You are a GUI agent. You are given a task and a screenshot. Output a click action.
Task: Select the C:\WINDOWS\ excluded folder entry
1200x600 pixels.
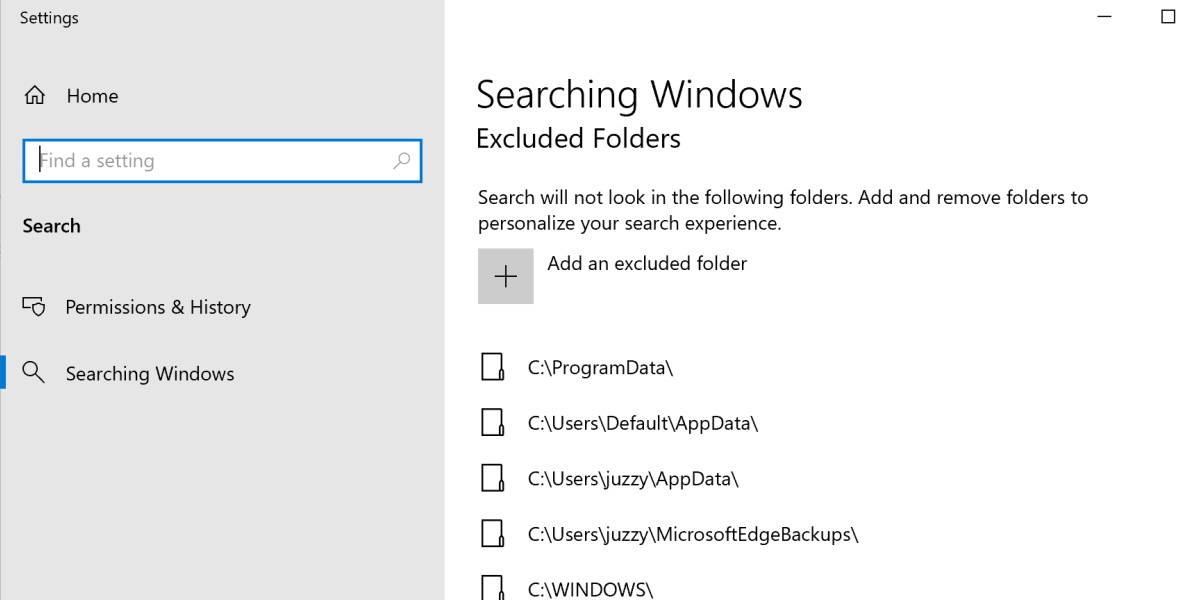click(x=590, y=589)
